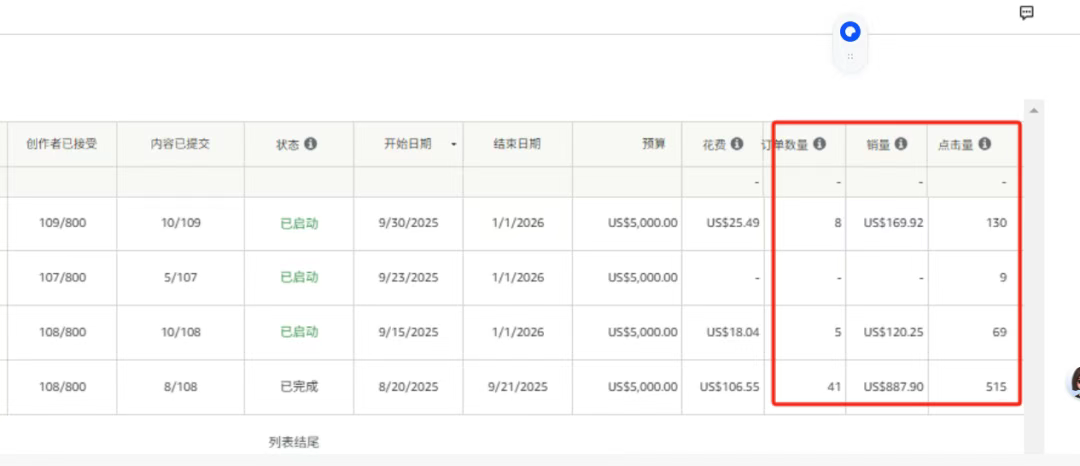
Task: Click the 预算 column header
Action: click(x=654, y=144)
